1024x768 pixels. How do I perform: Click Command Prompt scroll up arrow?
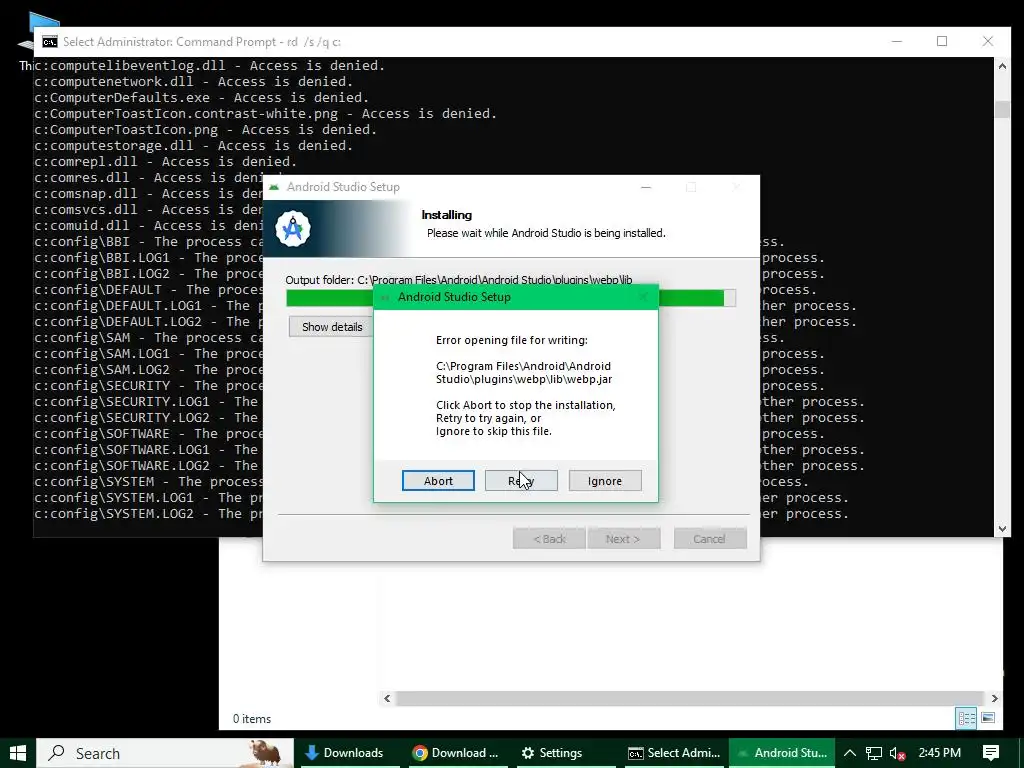pyautogui.click(x=1002, y=65)
